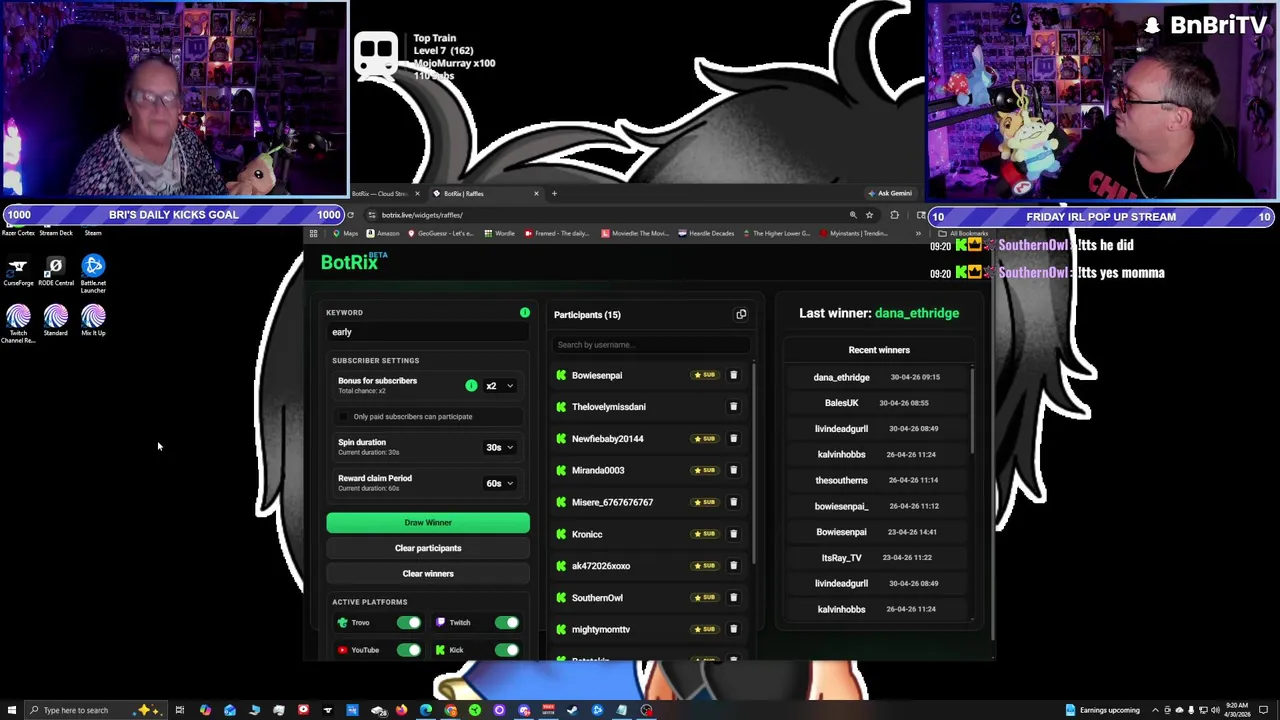Screen dimensions: 1280x720
Task: Open browser extensions puzzle icon
Action: [x=894, y=215]
